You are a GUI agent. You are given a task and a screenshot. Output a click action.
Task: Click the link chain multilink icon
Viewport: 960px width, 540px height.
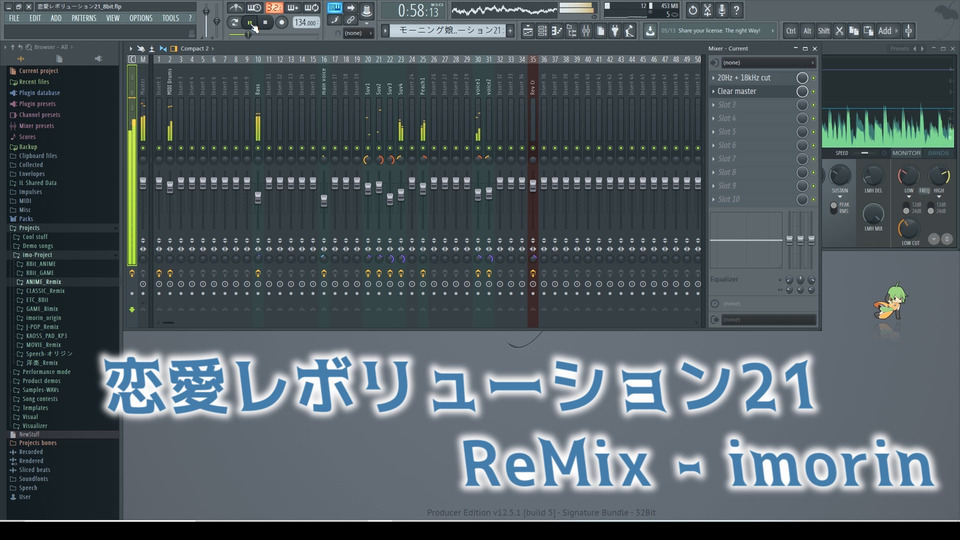point(351,20)
